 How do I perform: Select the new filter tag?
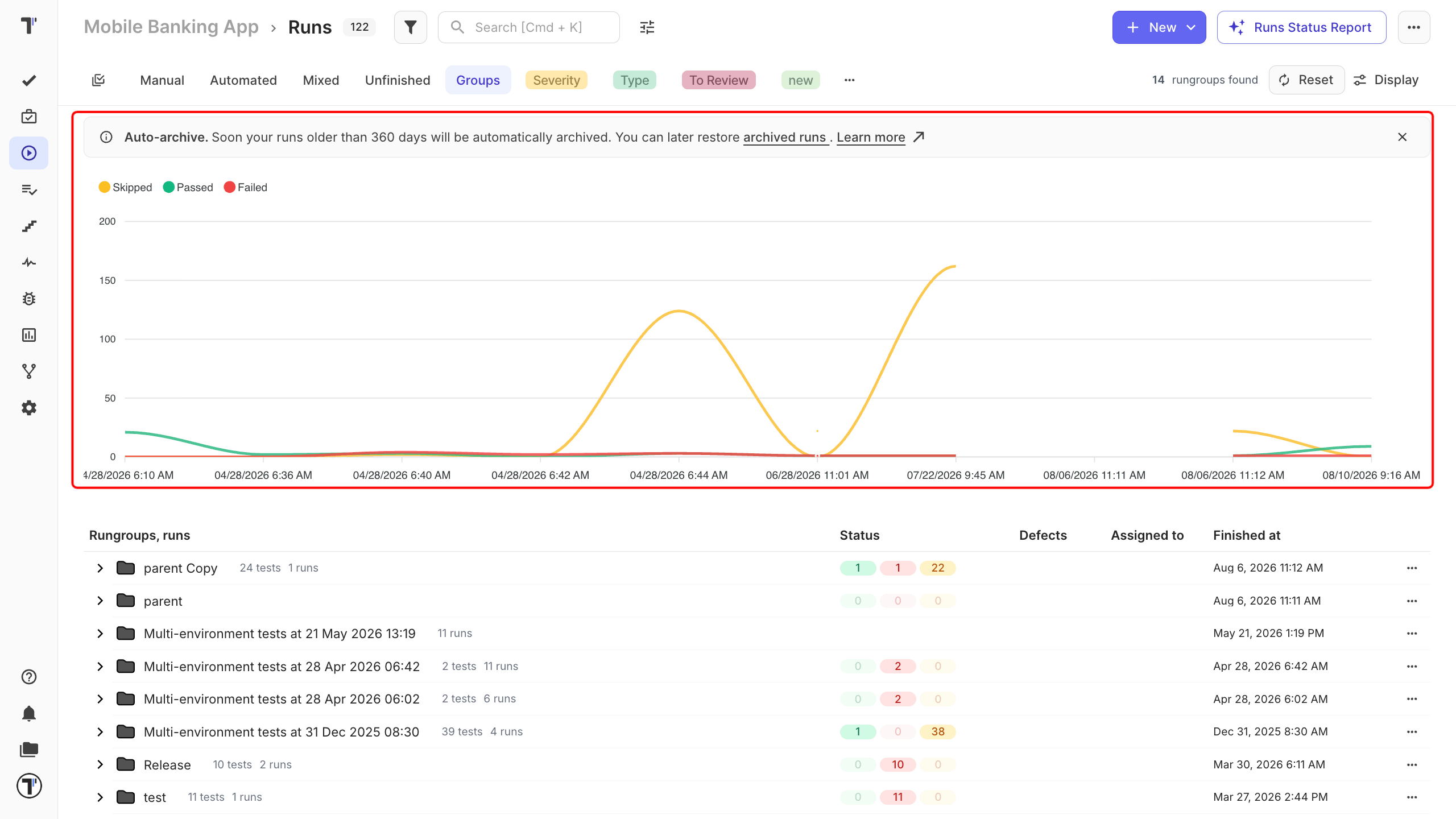[801, 80]
